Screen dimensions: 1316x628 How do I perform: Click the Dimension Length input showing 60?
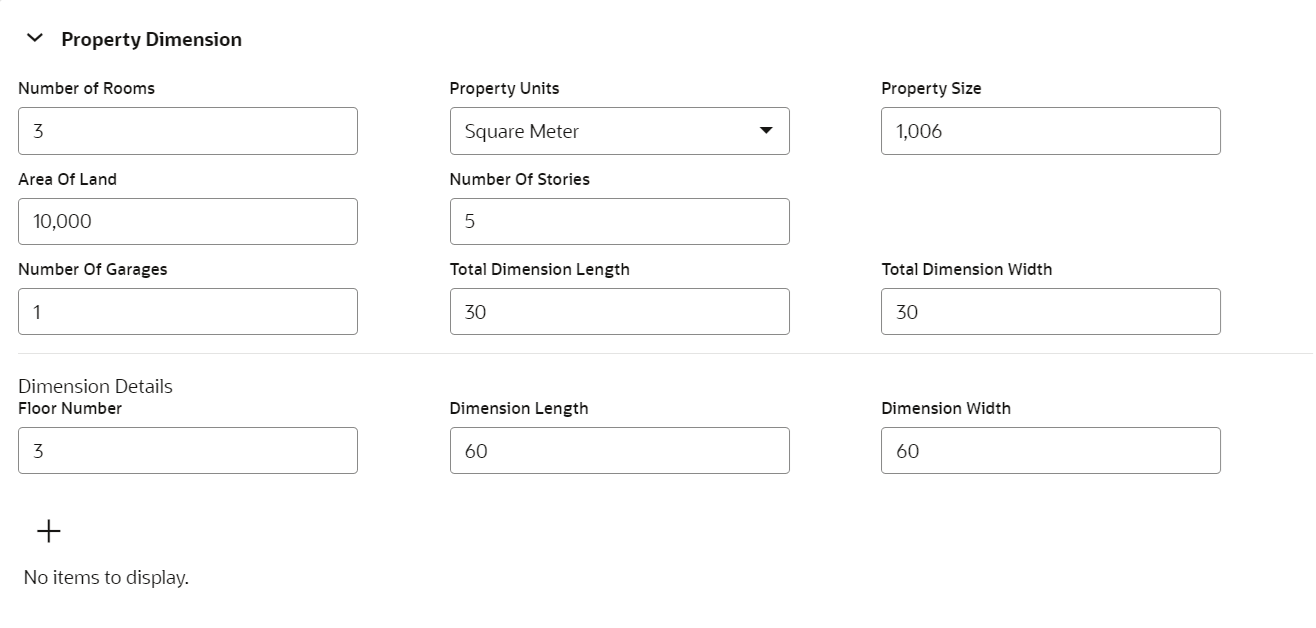point(619,450)
